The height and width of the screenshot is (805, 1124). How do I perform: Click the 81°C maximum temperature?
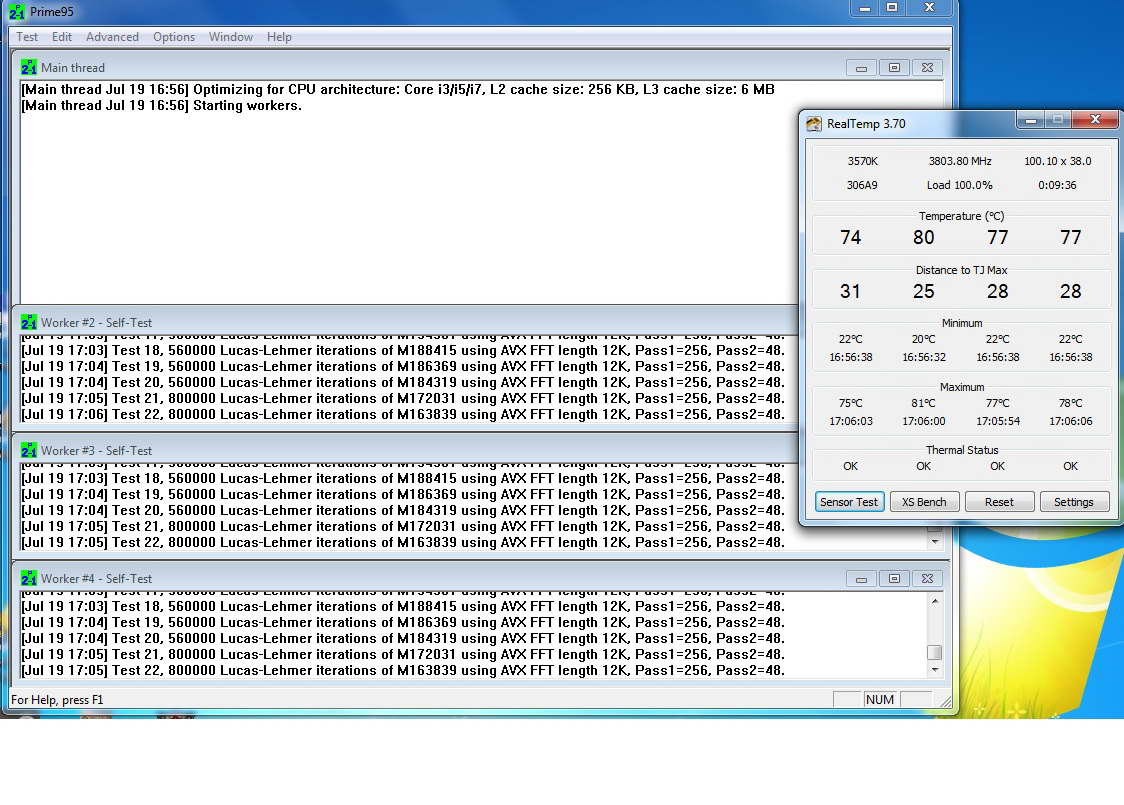coord(923,403)
